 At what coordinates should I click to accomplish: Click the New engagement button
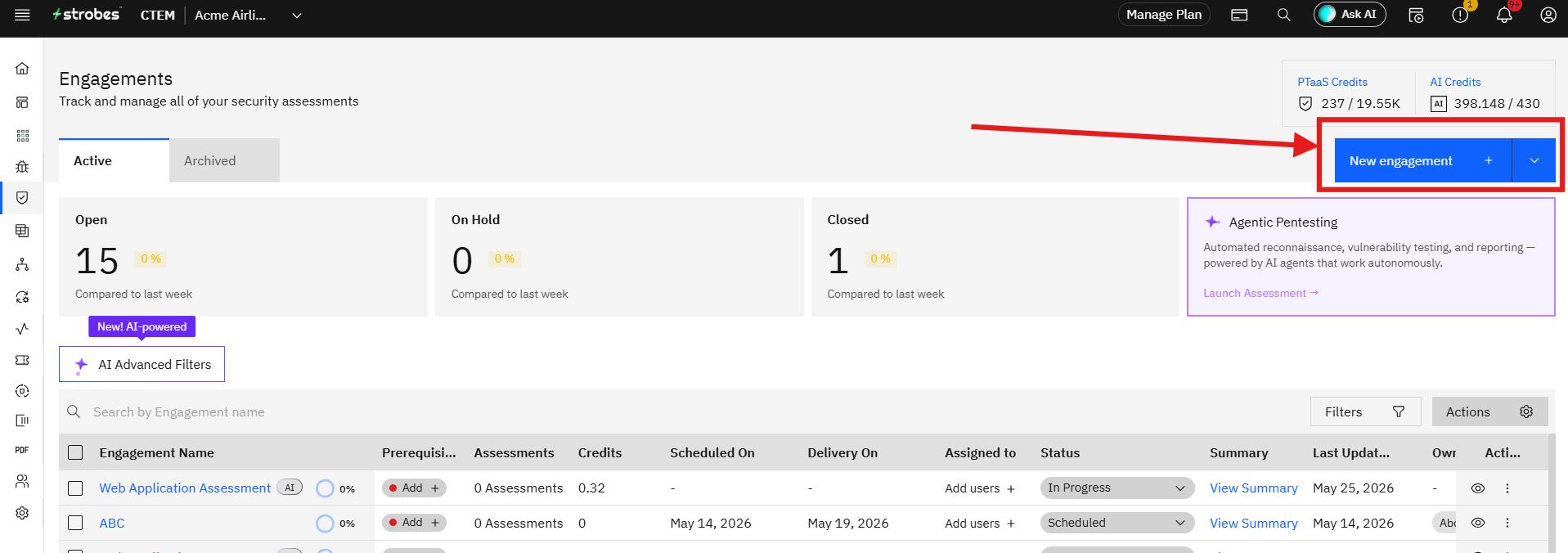pyautogui.click(x=1423, y=161)
